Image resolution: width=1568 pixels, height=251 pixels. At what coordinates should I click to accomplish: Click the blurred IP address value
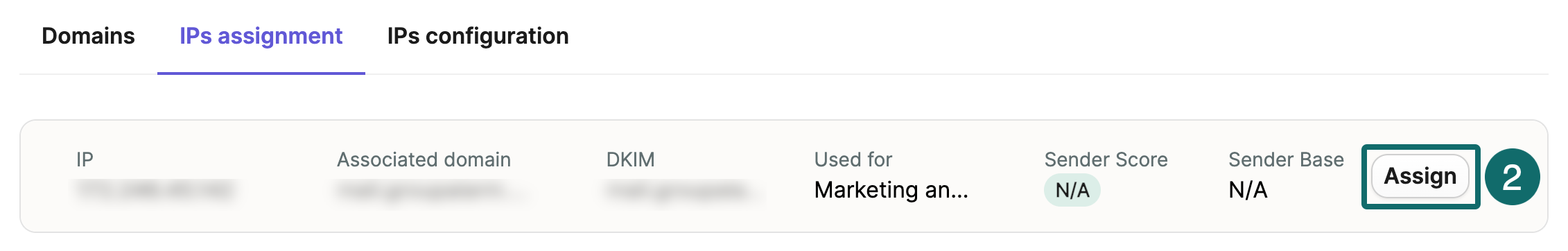click(x=155, y=190)
